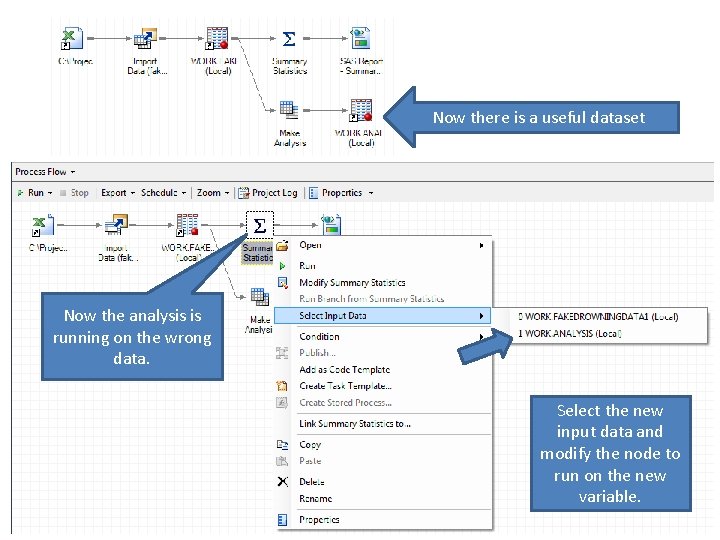Open the Zoom dropdown menu

point(213,193)
